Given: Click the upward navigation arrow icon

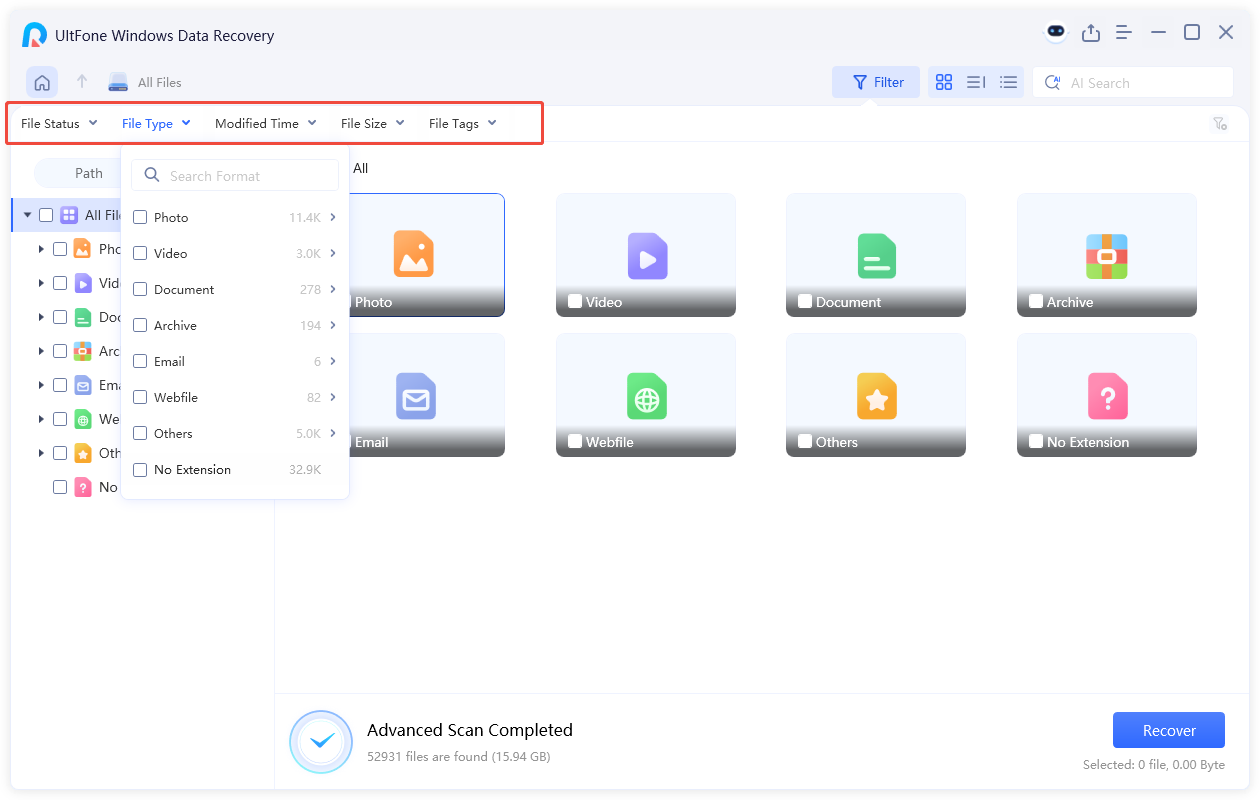Looking at the screenshot, I should (x=82, y=82).
